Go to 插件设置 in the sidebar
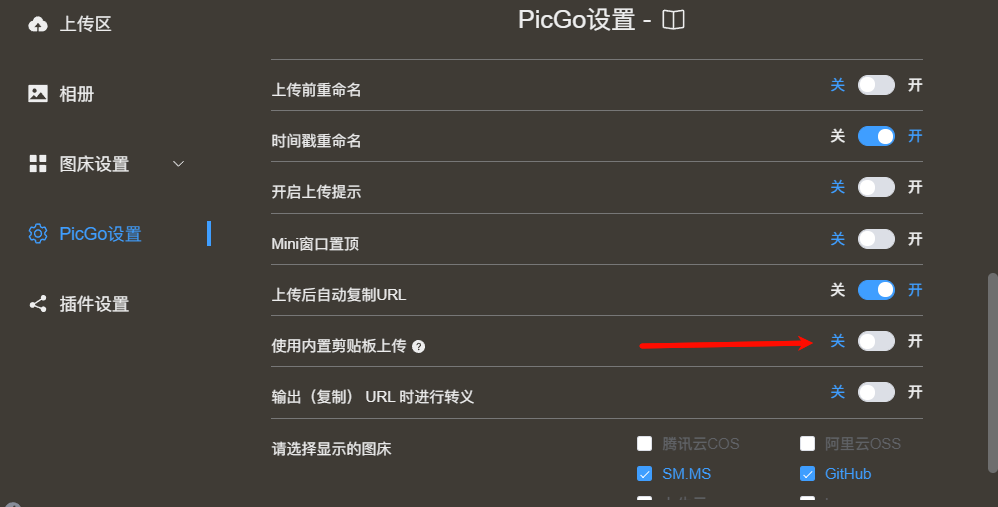998x507 pixels. click(x=94, y=304)
